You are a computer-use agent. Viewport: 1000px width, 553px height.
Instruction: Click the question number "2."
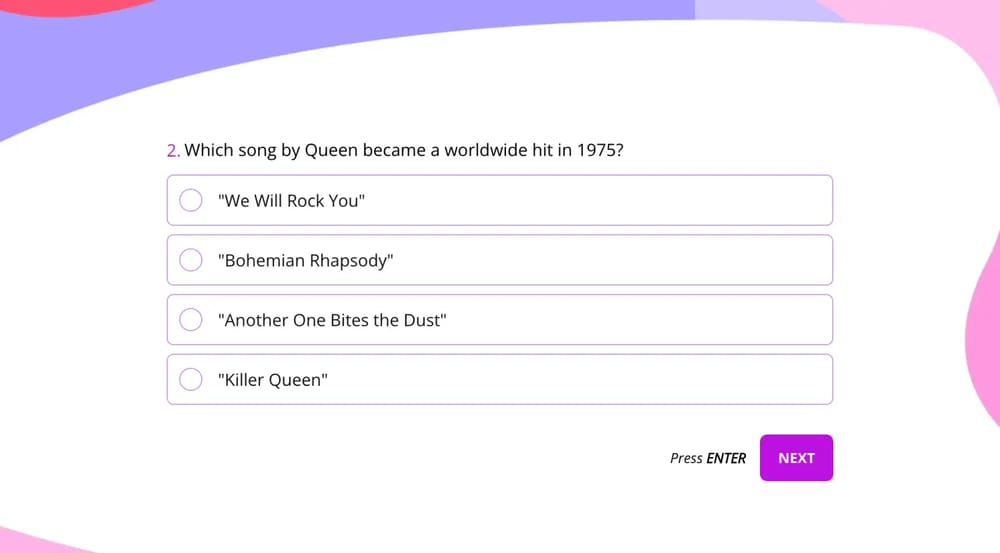click(173, 151)
